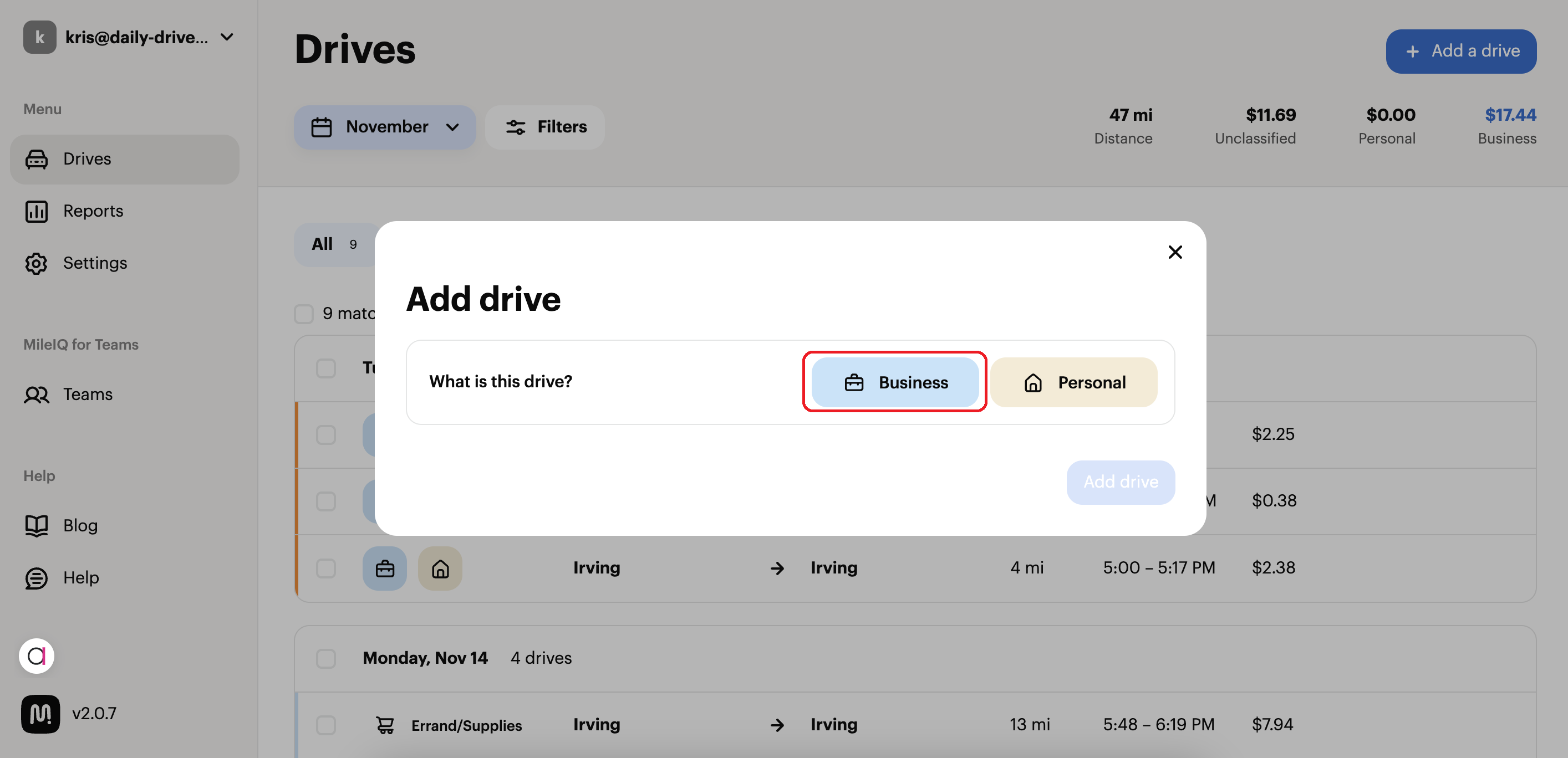1568x758 pixels.
Task: Open the November month dropdown
Action: coord(385,126)
